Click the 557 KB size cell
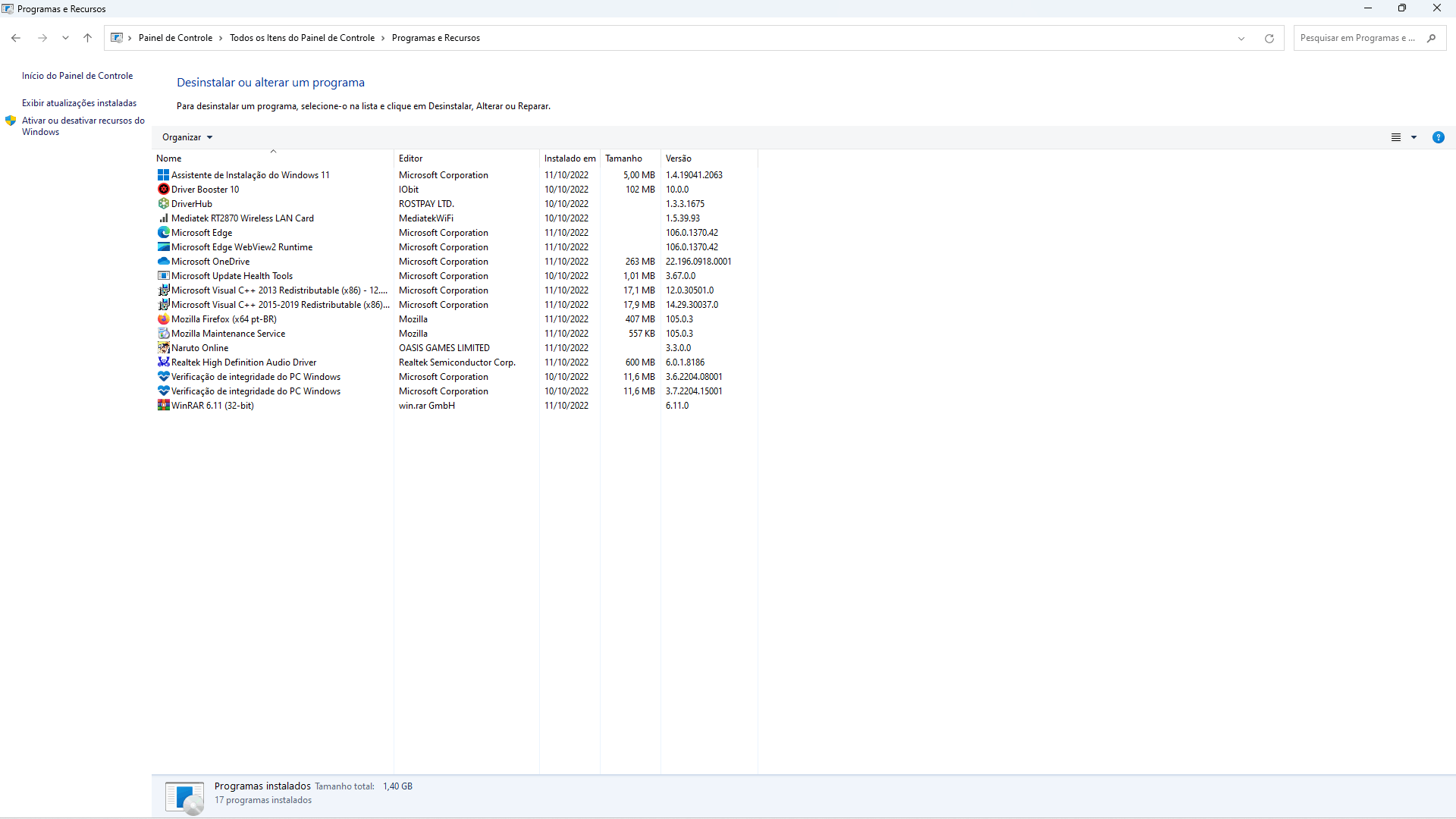Screen dimensions: 1456x819 642,334
